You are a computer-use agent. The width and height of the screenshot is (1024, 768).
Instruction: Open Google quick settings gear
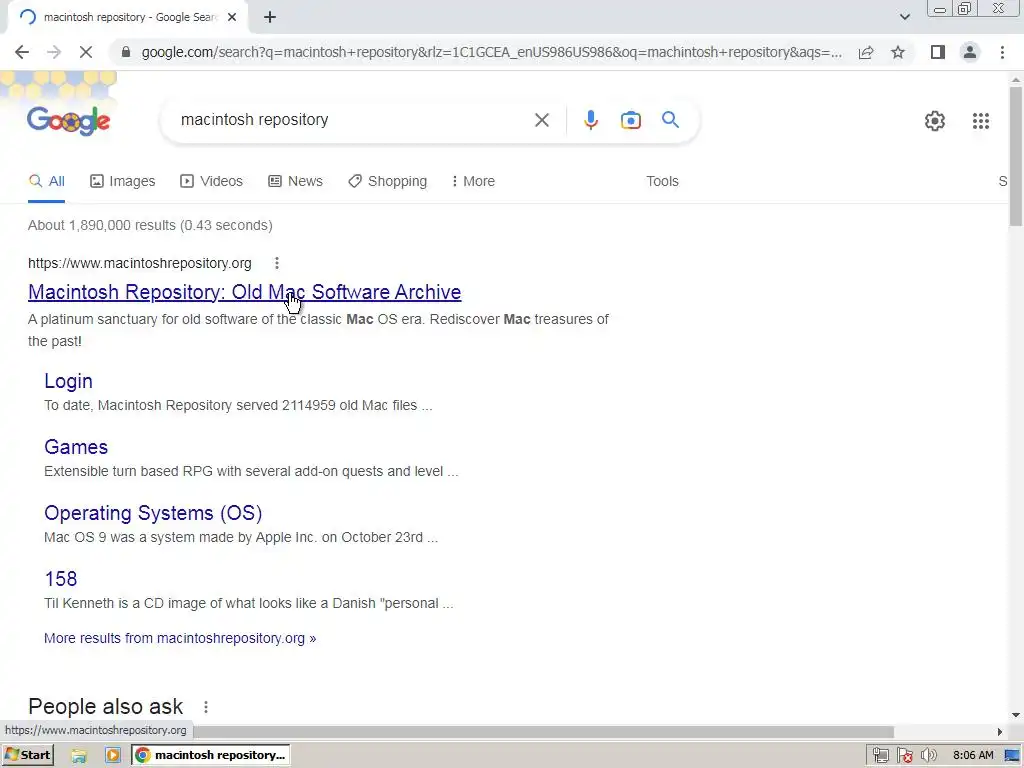tap(935, 121)
